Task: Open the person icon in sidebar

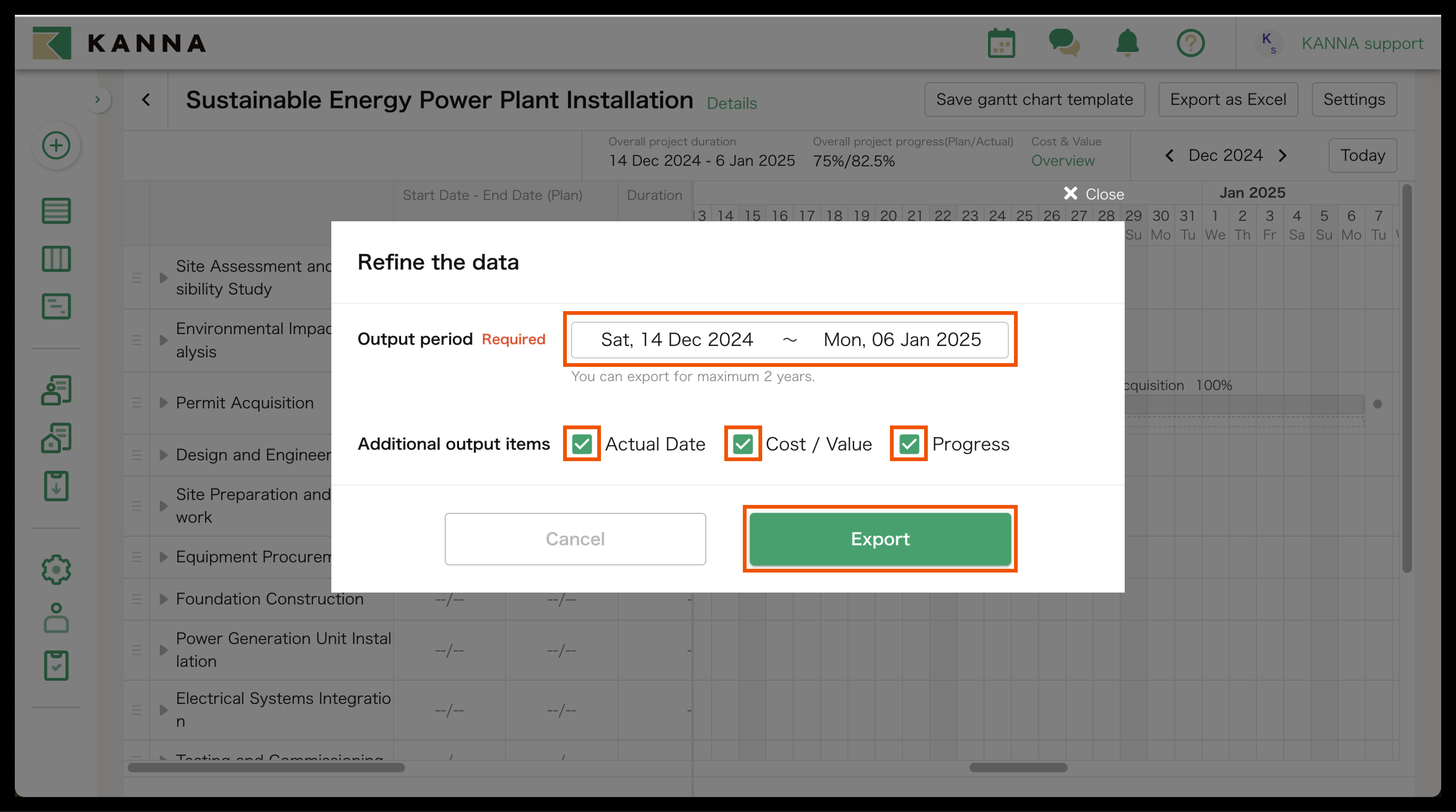Action: point(56,617)
